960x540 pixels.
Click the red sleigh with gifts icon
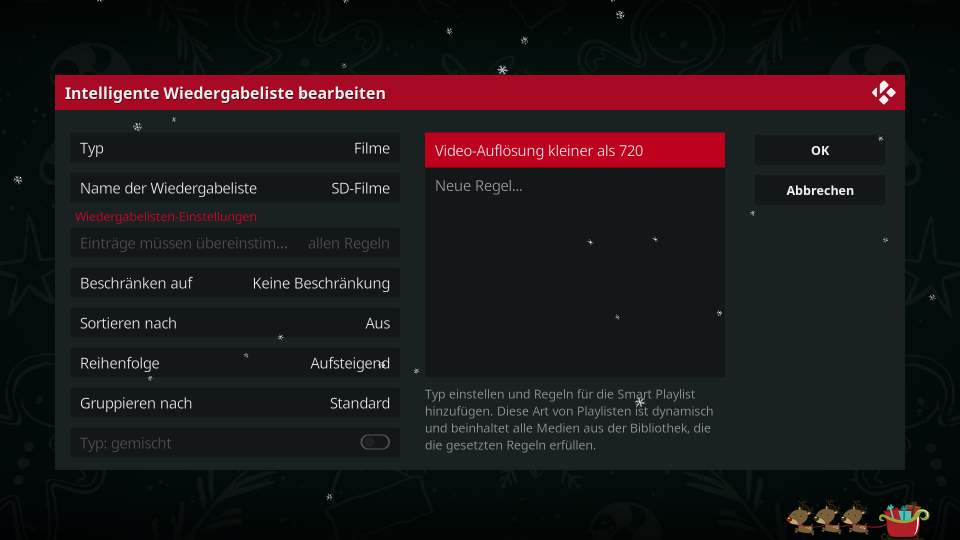click(904, 520)
